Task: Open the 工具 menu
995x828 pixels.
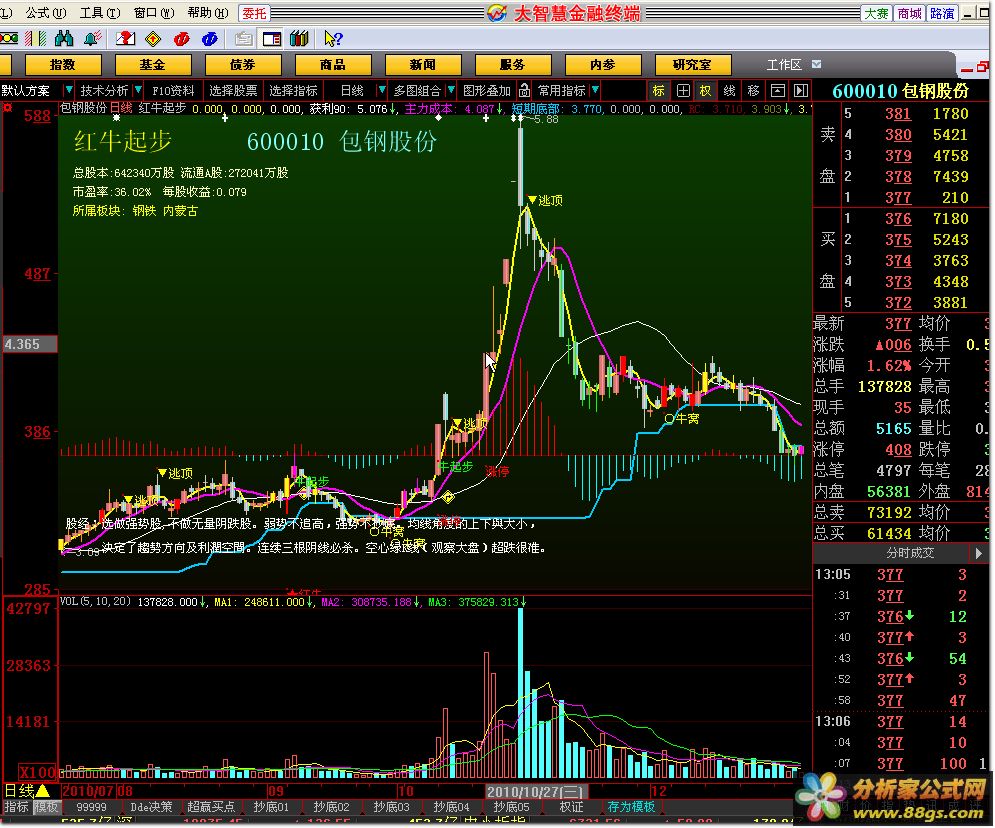Action: pyautogui.click(x=100, y=12)
